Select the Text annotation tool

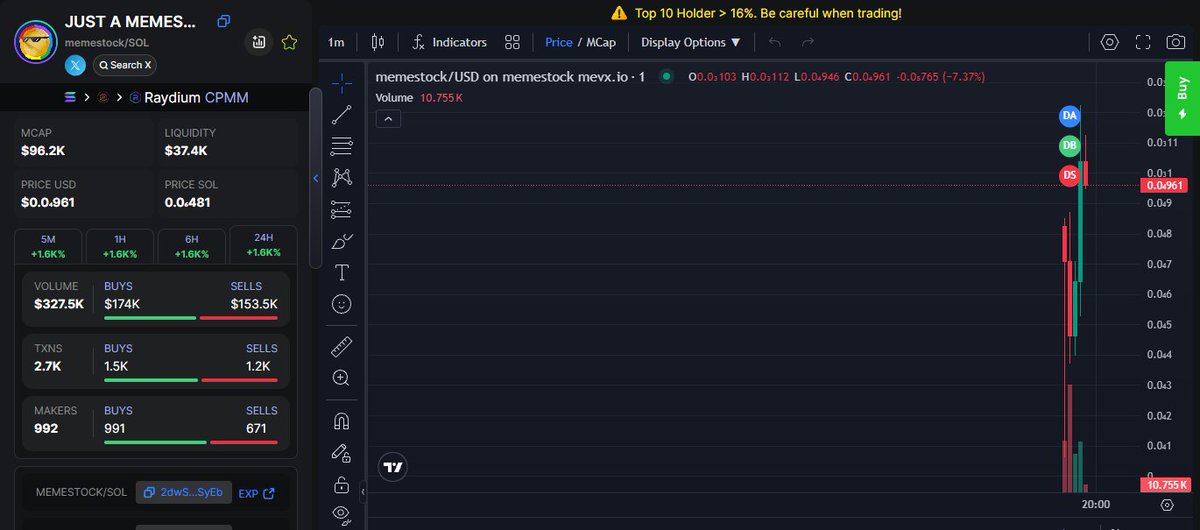(341, 272)
